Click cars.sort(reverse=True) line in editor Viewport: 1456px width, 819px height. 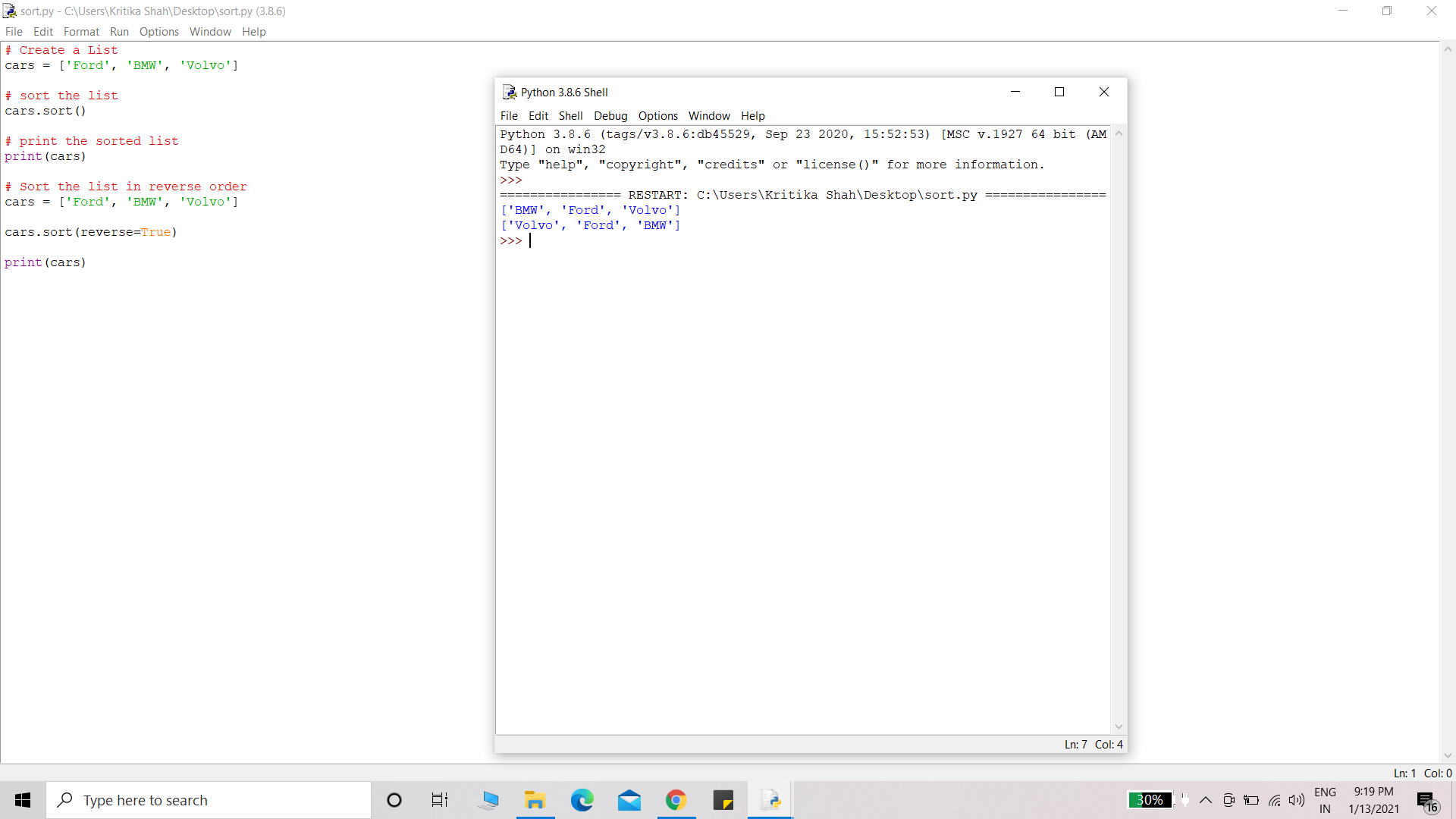(x=91, y=232)
